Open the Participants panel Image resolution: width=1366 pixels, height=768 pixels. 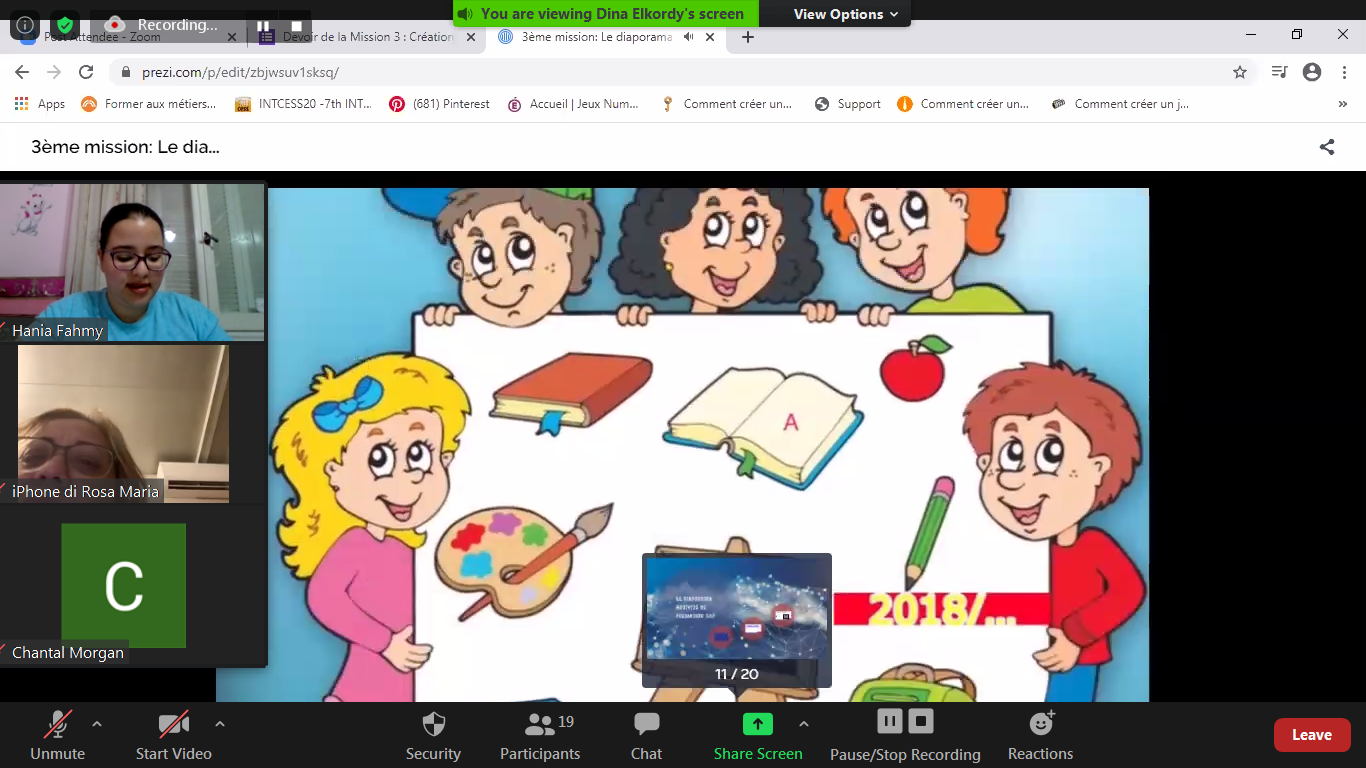click(x=540, y=724)
